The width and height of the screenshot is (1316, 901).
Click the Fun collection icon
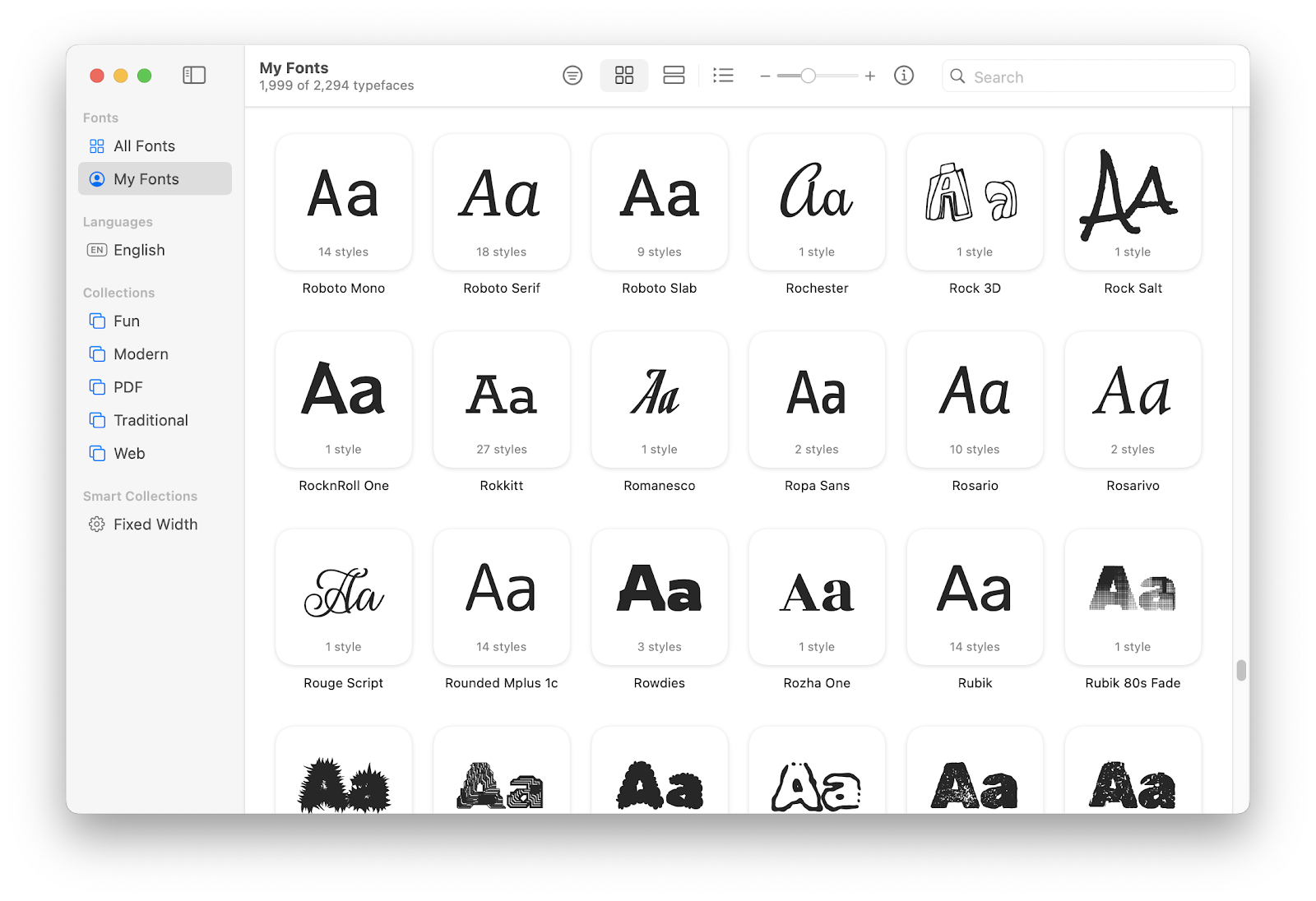tap(97, 321)
